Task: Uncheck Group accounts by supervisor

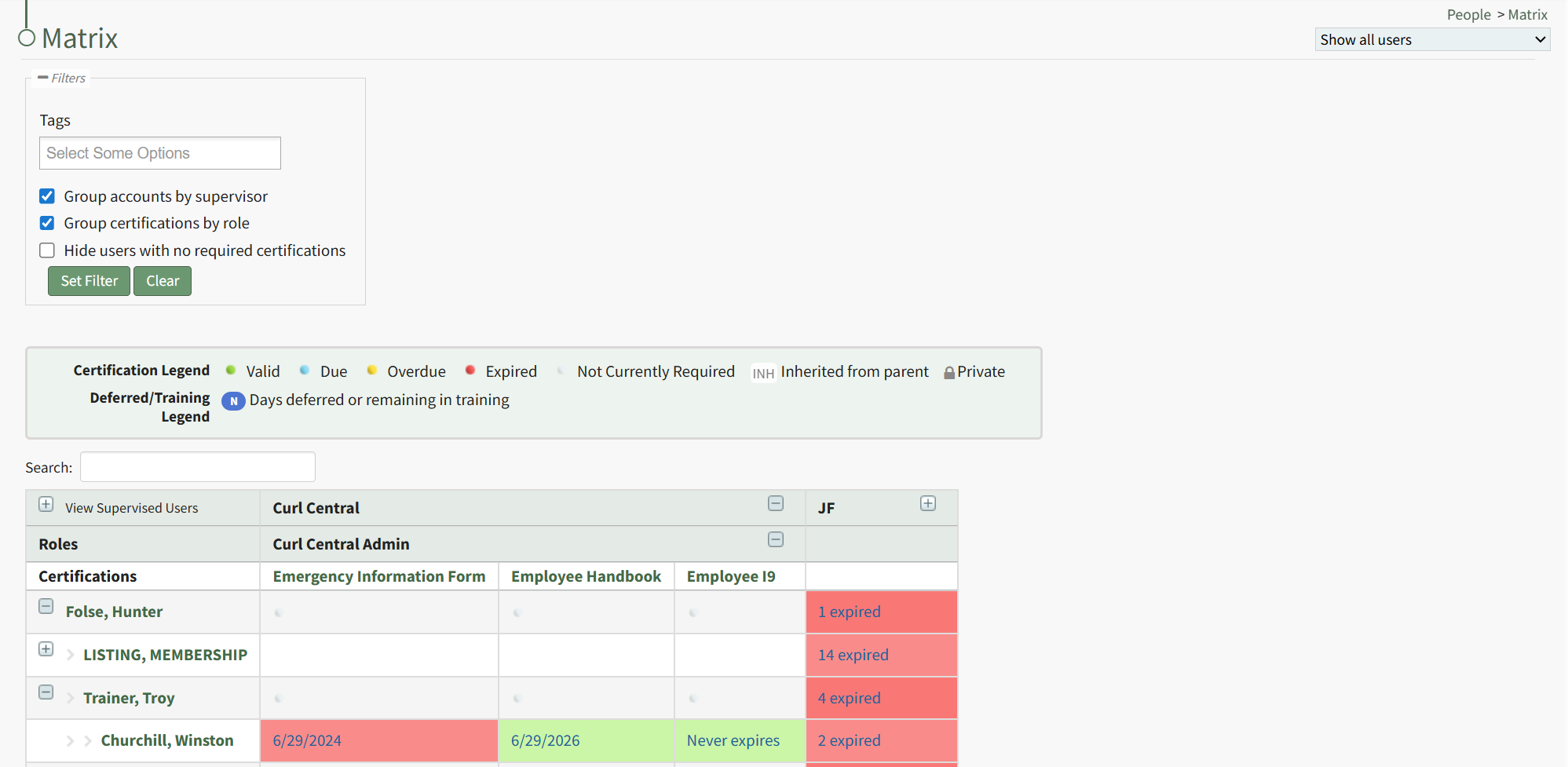Action: tap(47, 196)
